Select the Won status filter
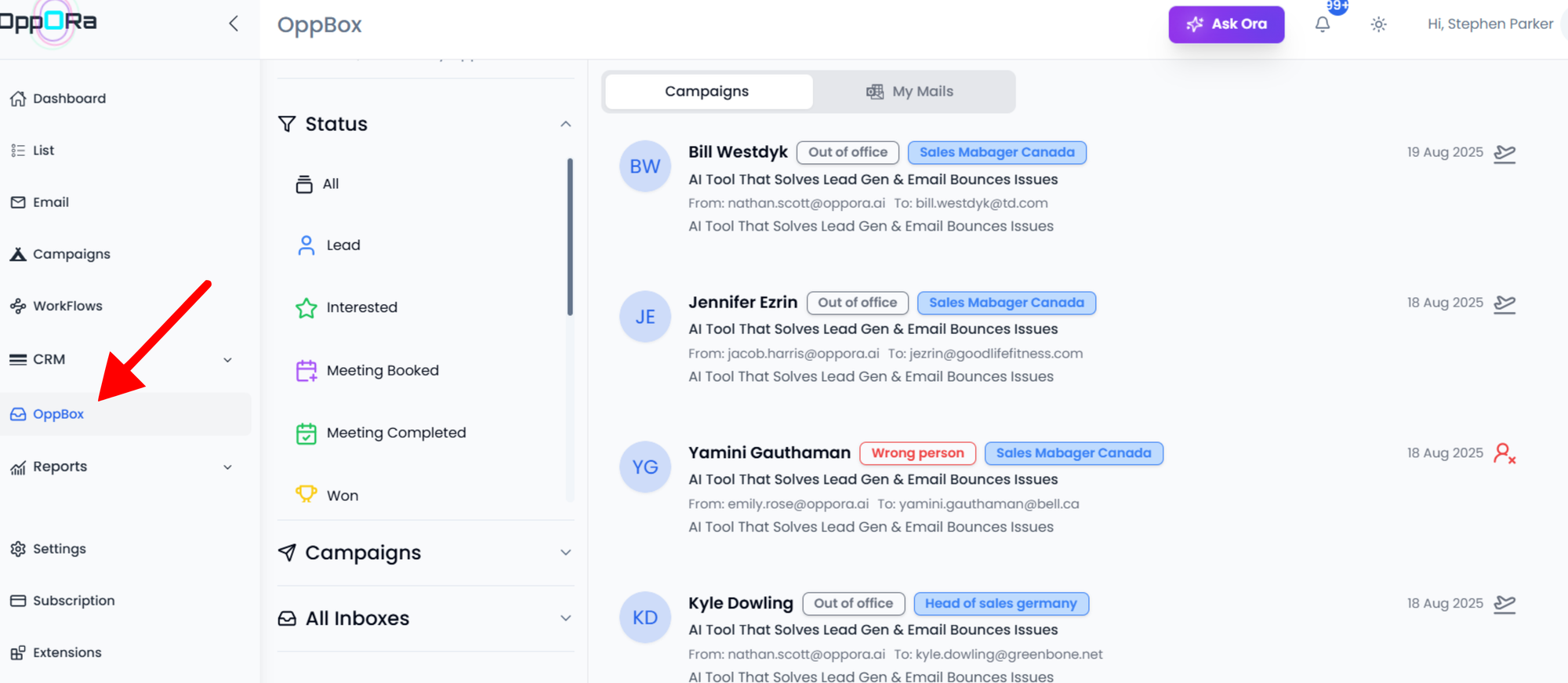 coord(342,496)
